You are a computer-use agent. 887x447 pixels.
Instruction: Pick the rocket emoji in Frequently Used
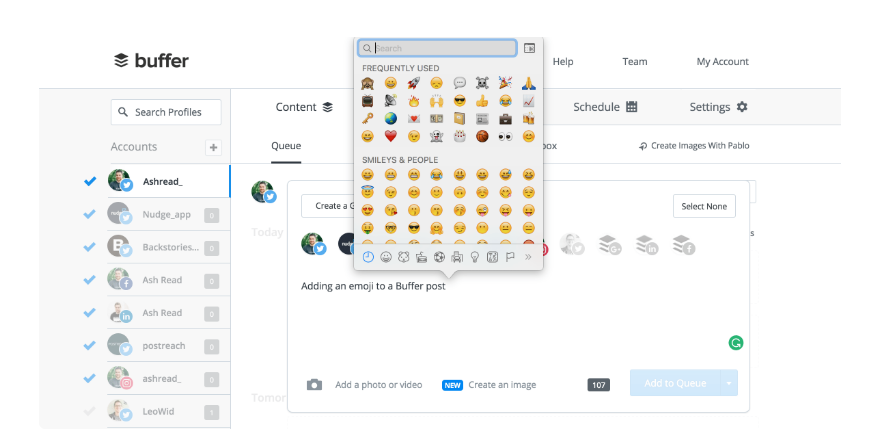[414, 84]
